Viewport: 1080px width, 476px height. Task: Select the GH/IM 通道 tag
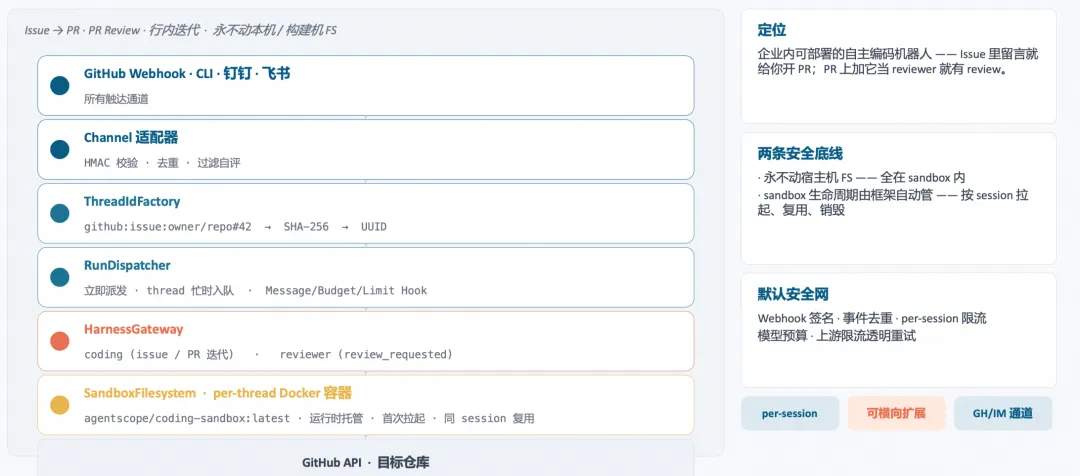click(1003, 413)
